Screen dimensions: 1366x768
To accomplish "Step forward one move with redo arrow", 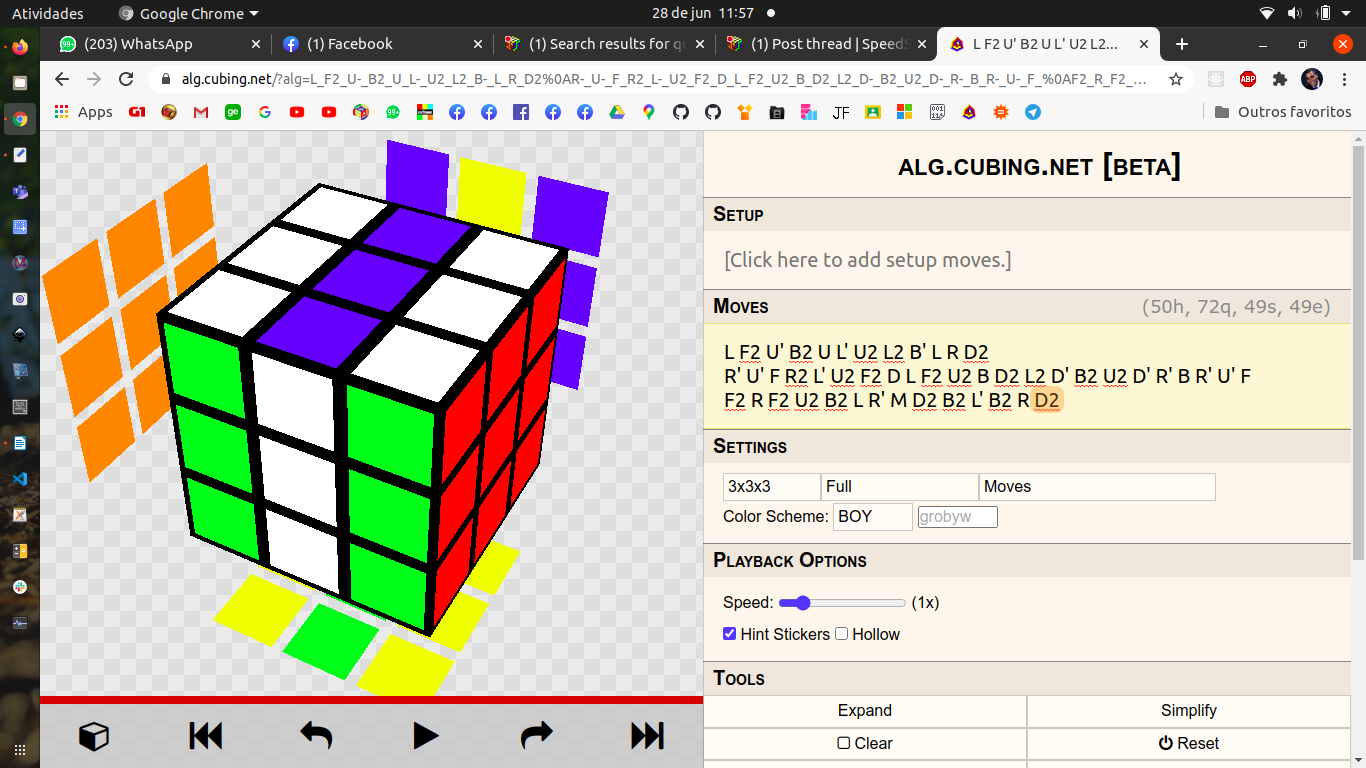I will click(537, 737).
